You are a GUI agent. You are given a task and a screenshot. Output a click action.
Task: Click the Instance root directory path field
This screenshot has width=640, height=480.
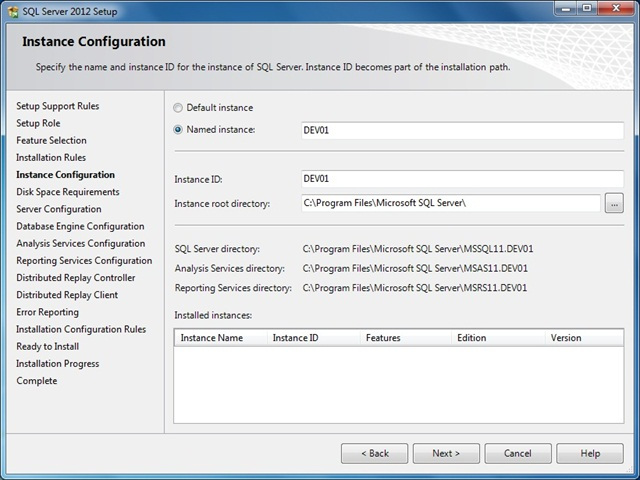coord(449,204)
